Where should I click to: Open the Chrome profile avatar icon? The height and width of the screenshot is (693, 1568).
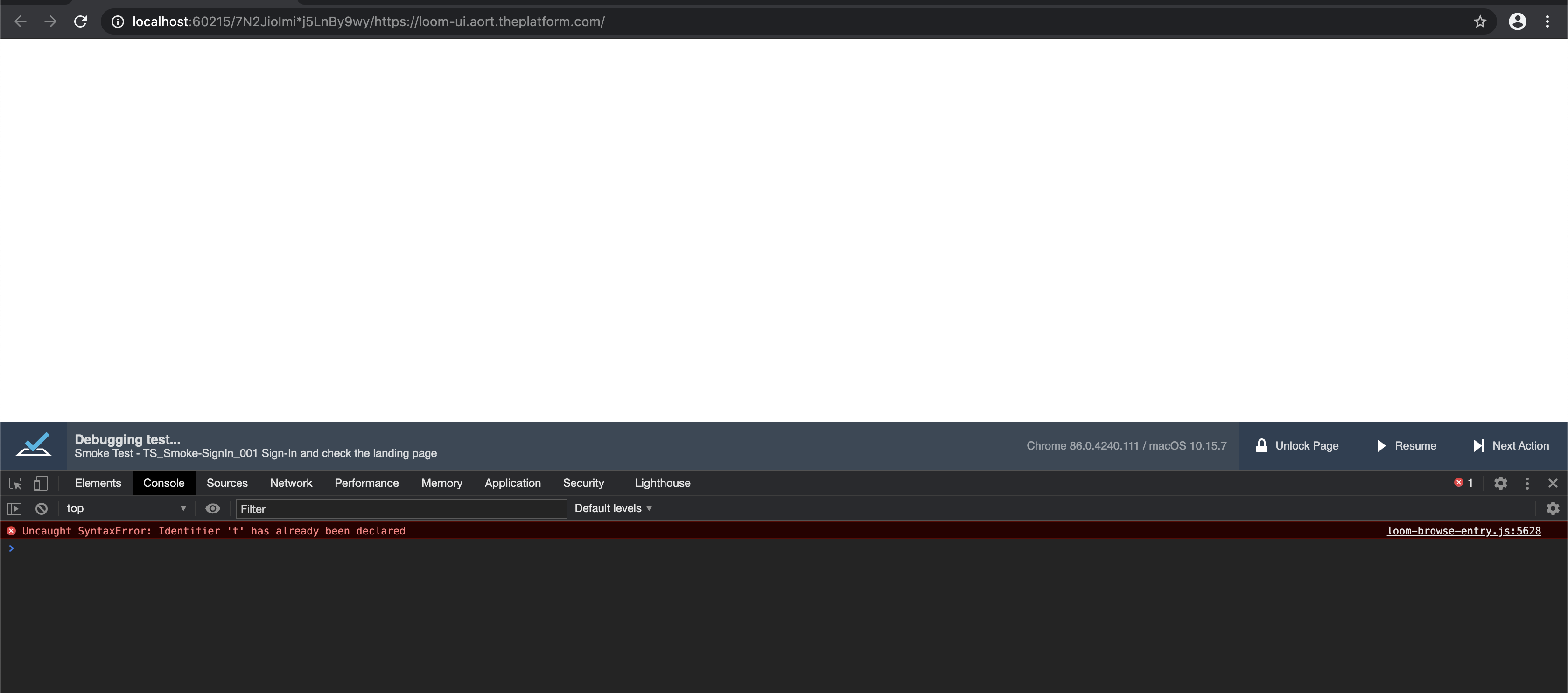click(1517, 22)
